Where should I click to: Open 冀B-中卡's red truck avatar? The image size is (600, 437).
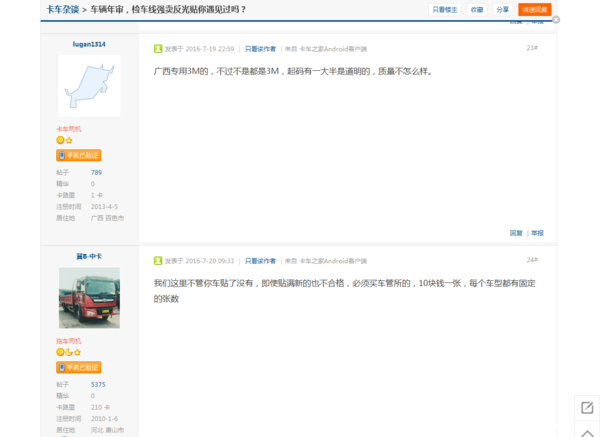(89, 297)
